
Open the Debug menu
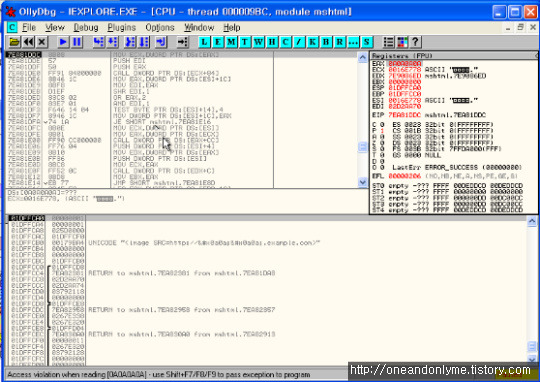[x=86, y=27]
